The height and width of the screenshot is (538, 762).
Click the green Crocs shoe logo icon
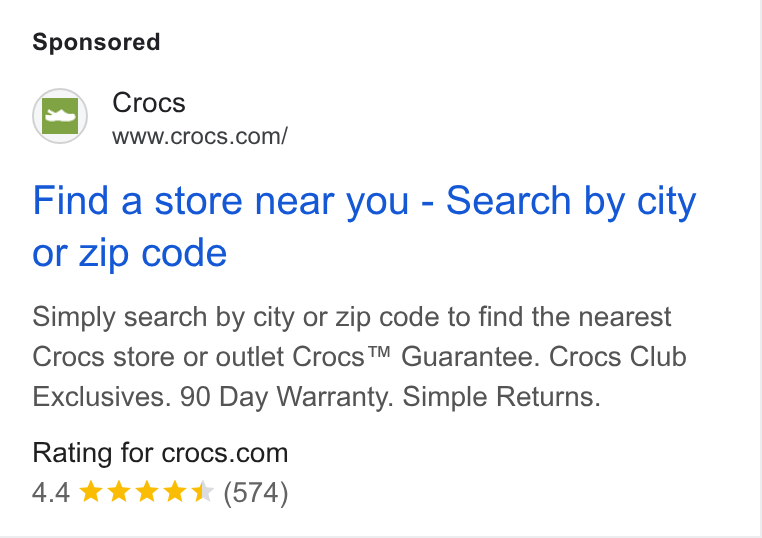pos(60,116)
